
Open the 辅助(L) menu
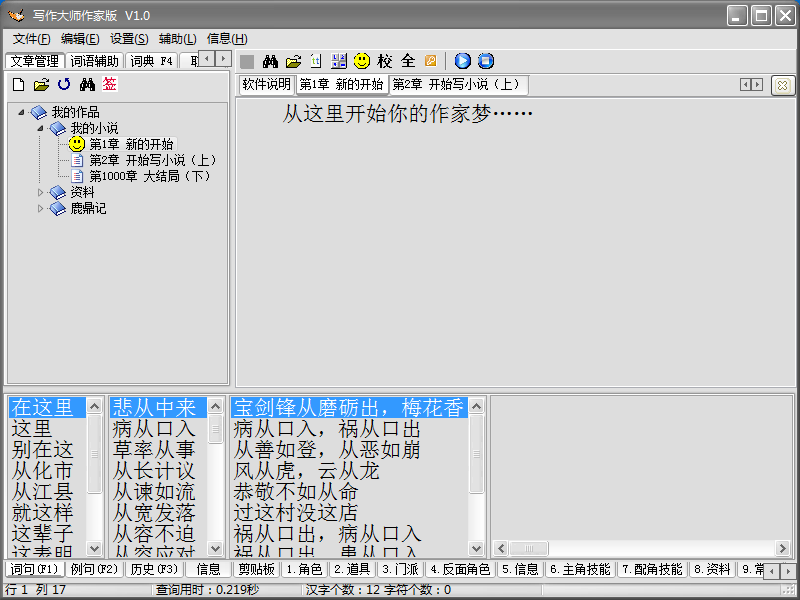(177, 39)
